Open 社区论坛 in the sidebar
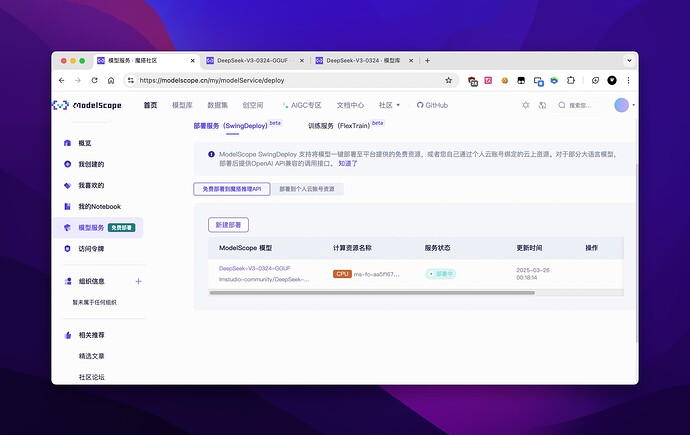690x435 pixels. 92,377
